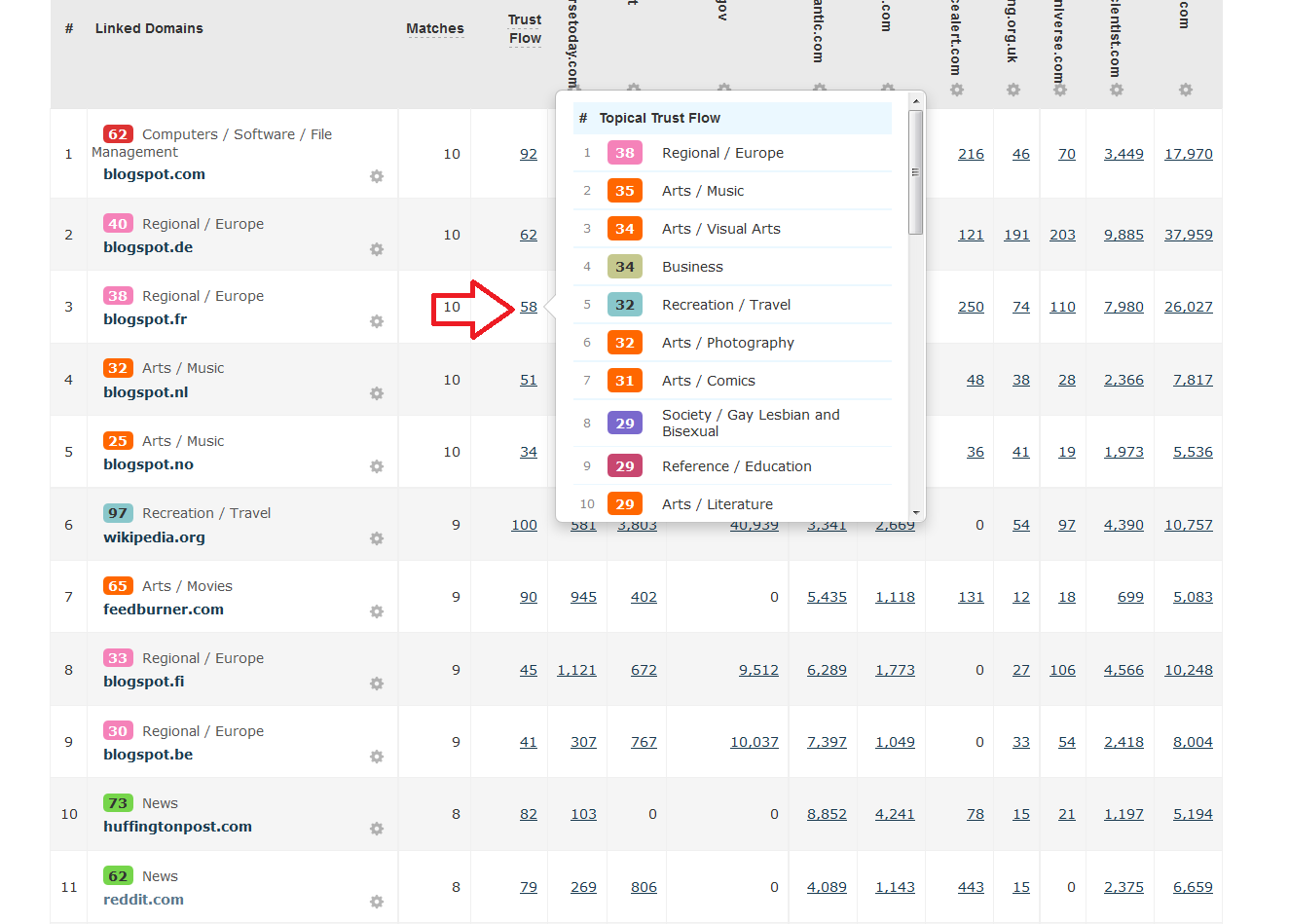Open gear settings for reddit.com row
1289x924 pixels.
377,902
